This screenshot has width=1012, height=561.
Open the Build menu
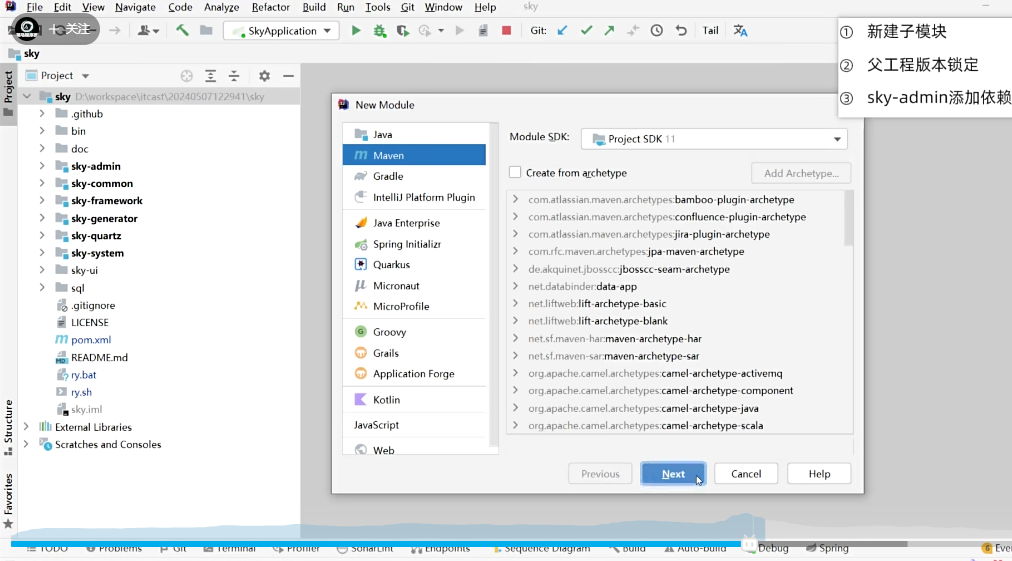click(314, 7)
